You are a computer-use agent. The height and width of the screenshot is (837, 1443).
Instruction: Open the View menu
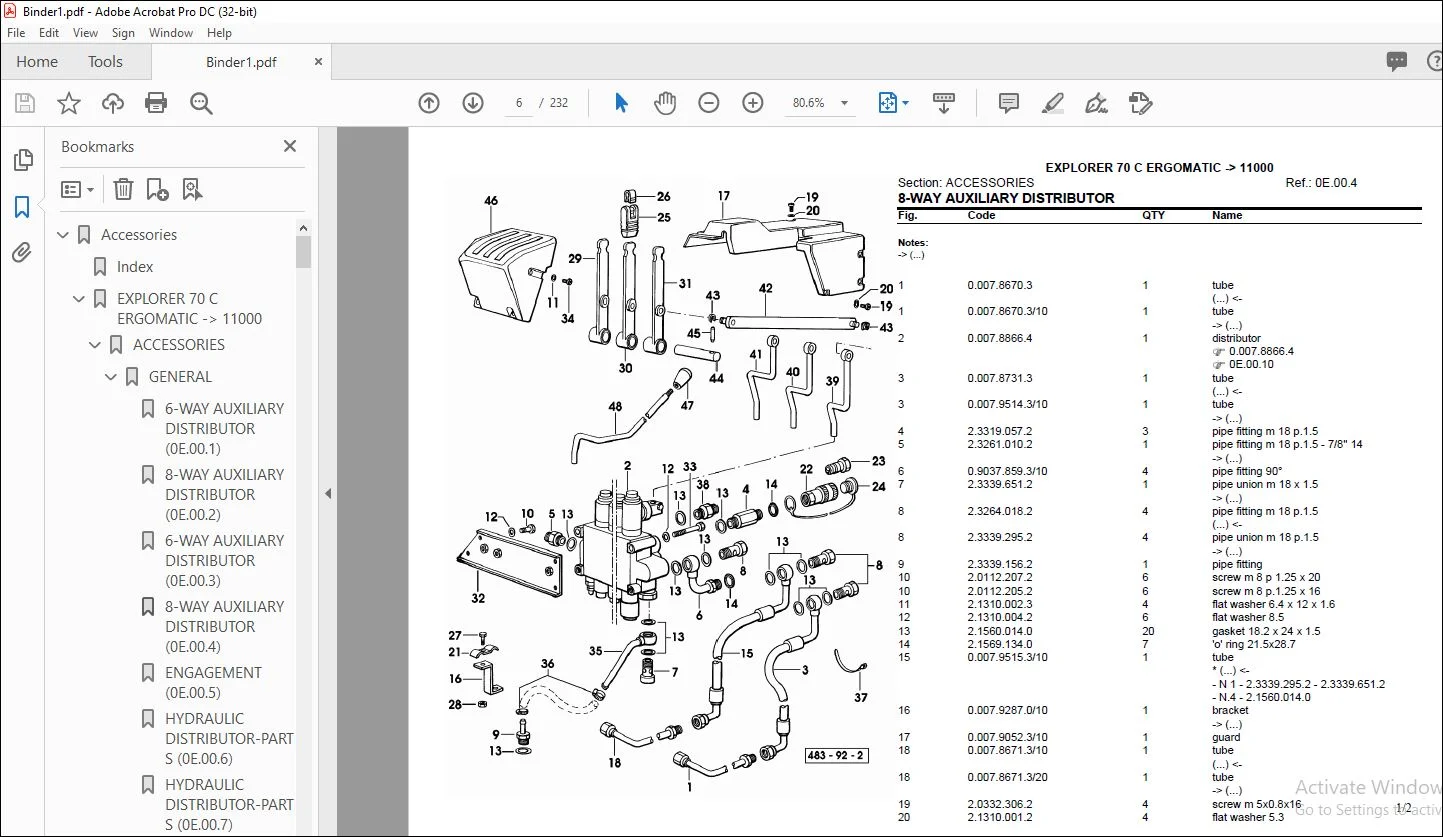(x=86, y=33)
